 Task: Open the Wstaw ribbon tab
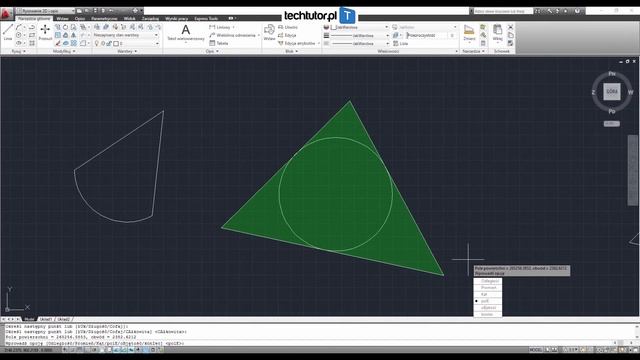point(62,18)
